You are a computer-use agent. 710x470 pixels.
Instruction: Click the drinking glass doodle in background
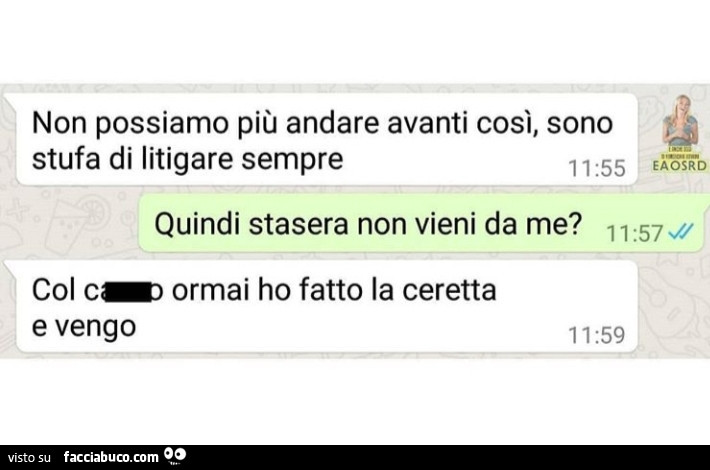[x=68, y=226]
